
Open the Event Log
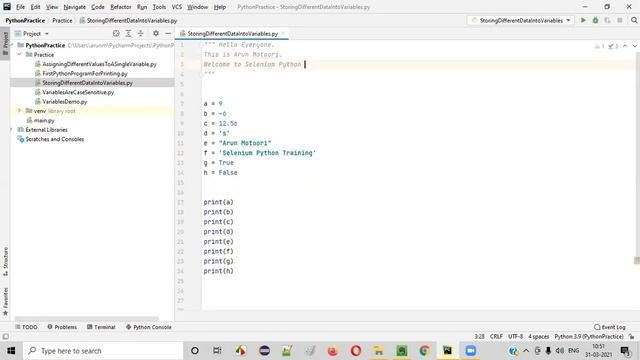click(610, 327)
